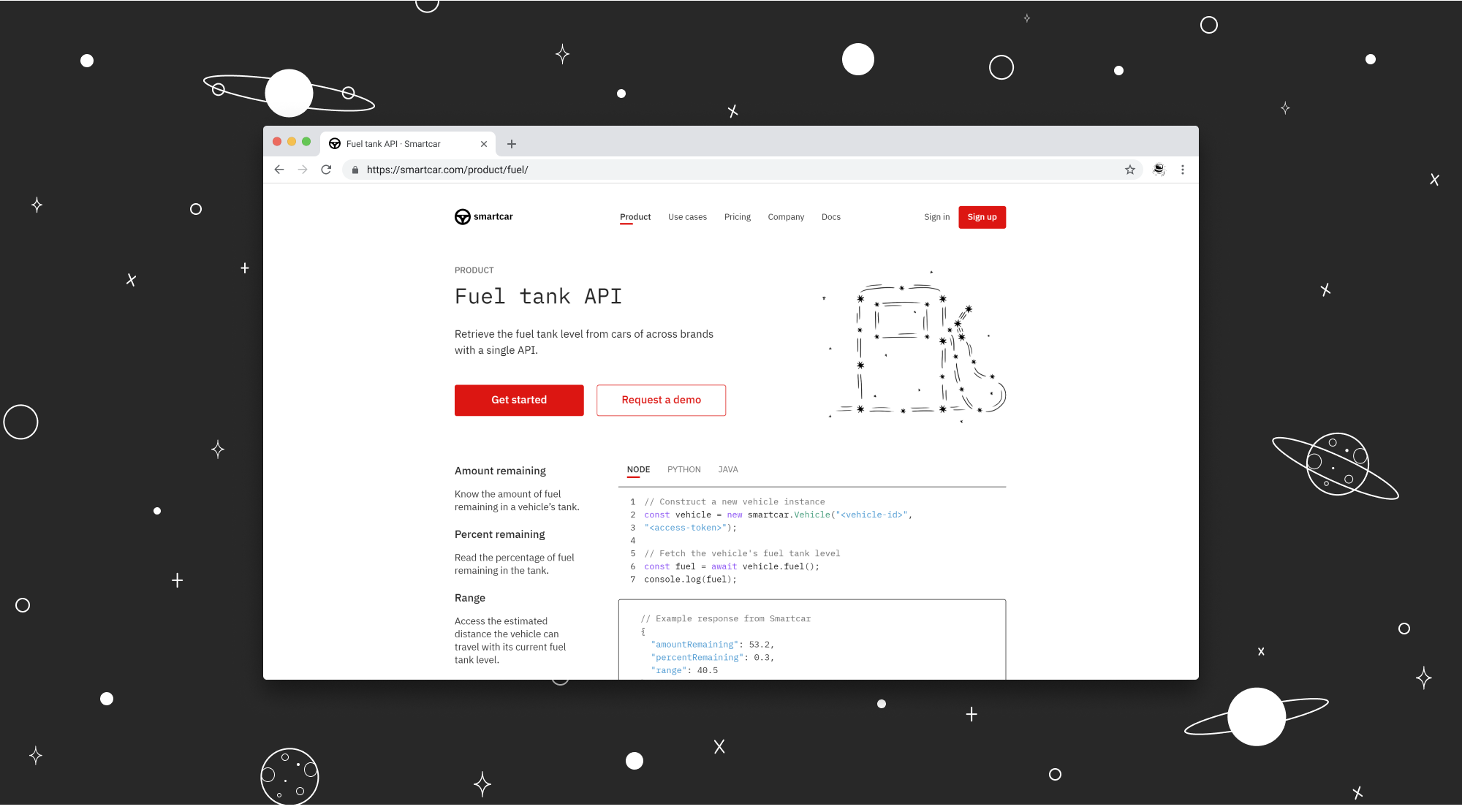
Task: Open the Pricing page
Action: click(737, 216)
